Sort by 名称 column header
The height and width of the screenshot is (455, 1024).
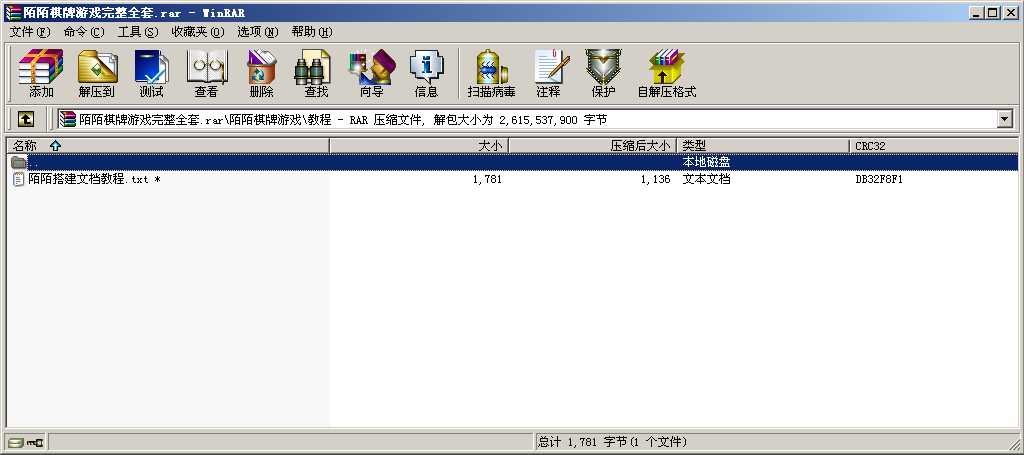point(168,146)
